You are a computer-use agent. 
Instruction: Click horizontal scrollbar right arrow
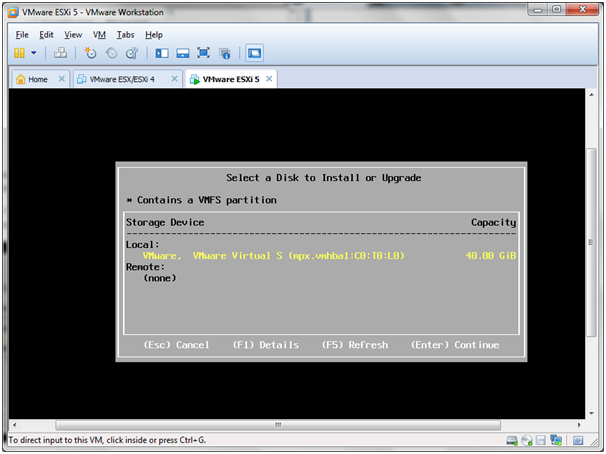point(579,425)
